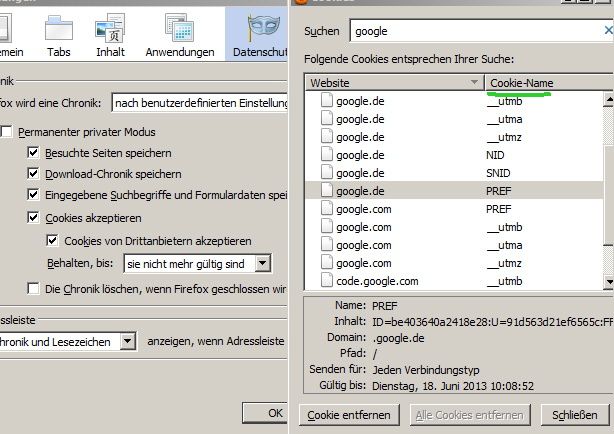Select the google.de __utmz cookie file icon
The width and height of the screenshot is (614, 434).
327,136
